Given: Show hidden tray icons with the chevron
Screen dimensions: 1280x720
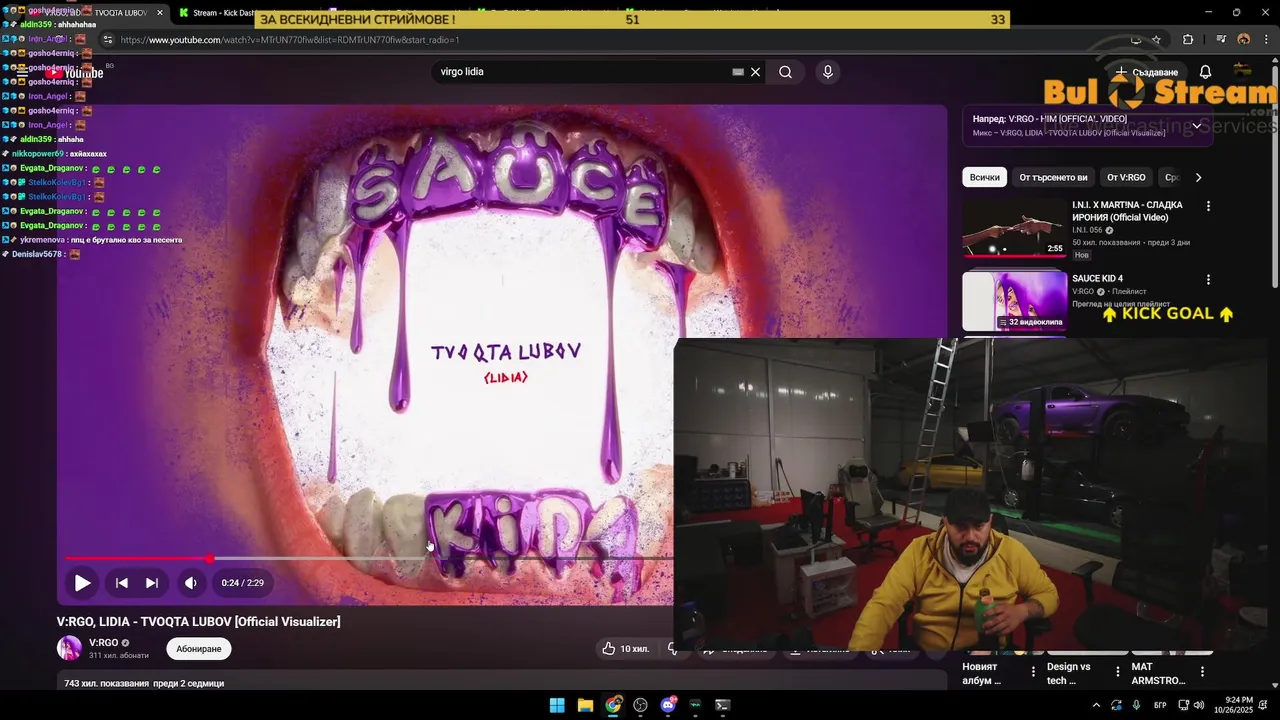Looking at the screenshot, I should point(1096,705).
